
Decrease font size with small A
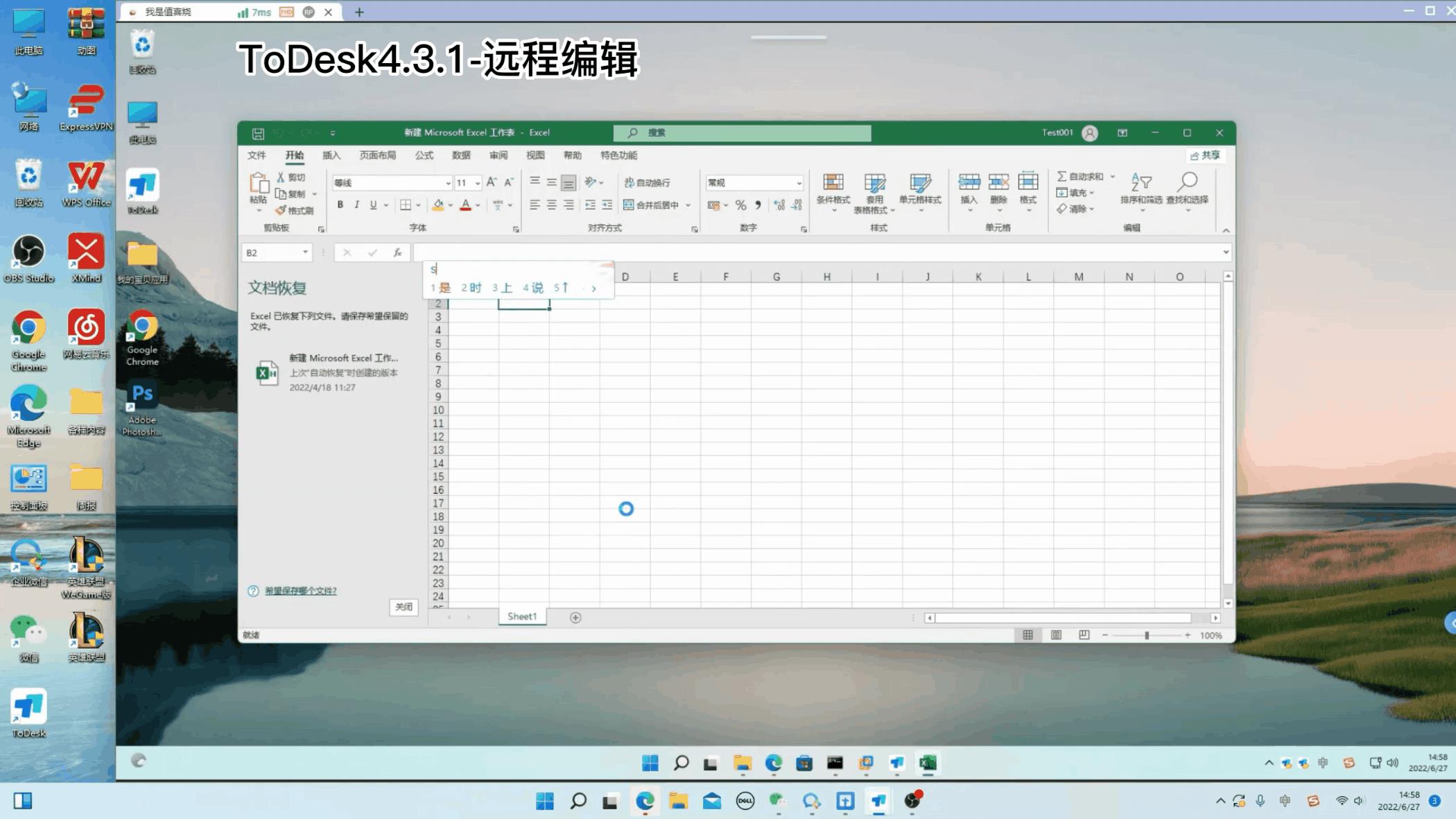[508, 182]
